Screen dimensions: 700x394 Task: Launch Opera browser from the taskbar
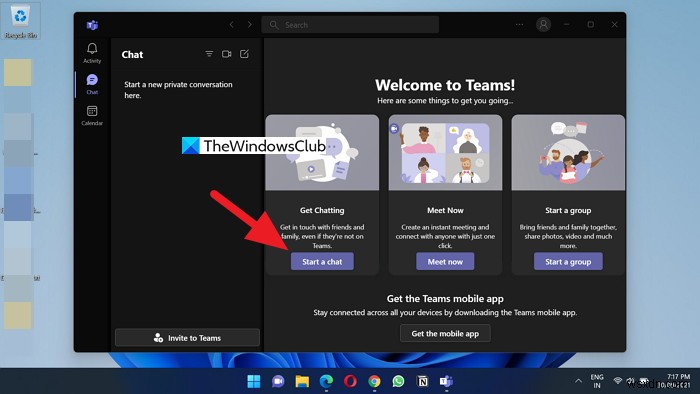click(x=350, y=381)
